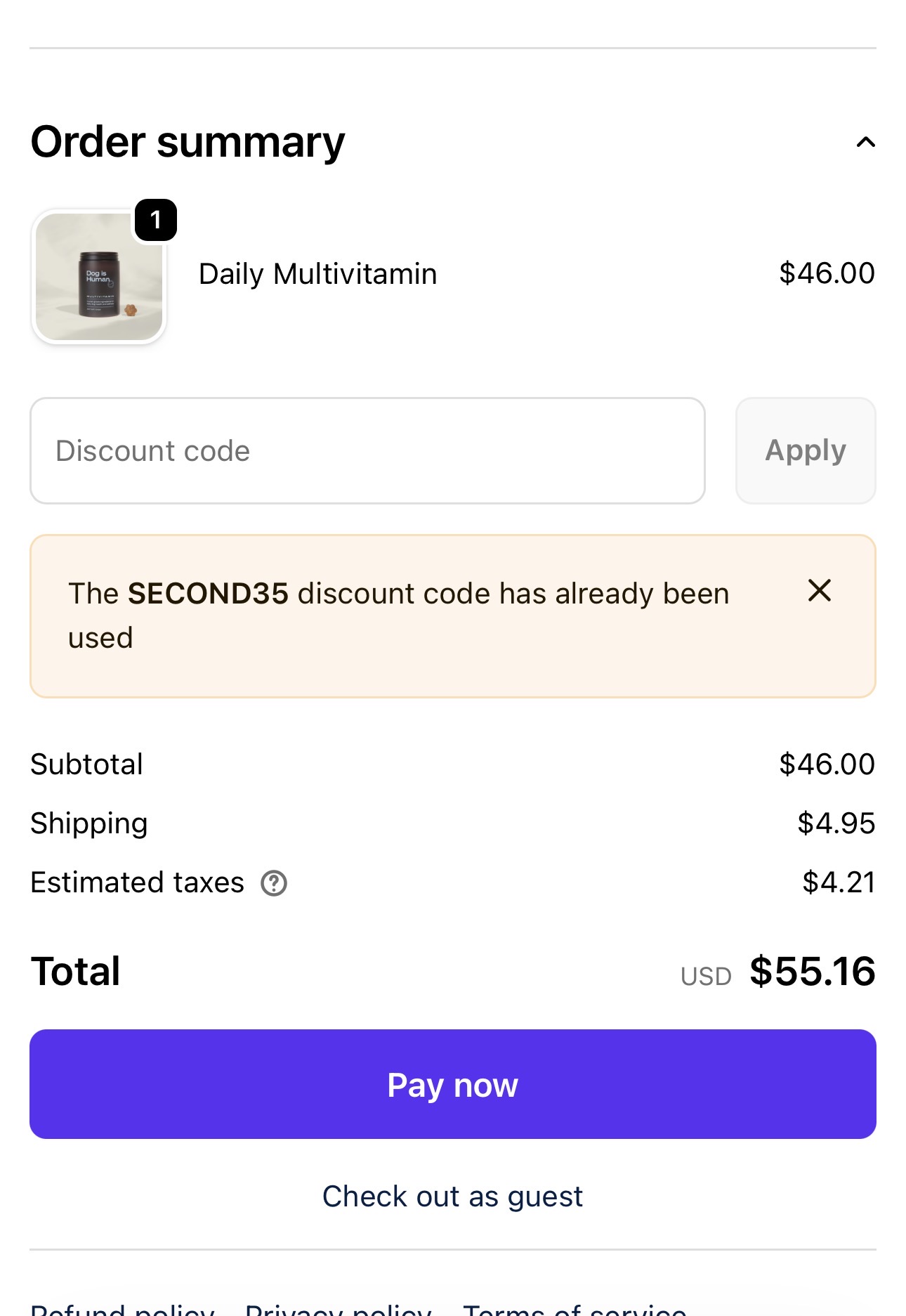
Task: Click the Daily Multivitamin product name
Action: (x=318, y=274)
